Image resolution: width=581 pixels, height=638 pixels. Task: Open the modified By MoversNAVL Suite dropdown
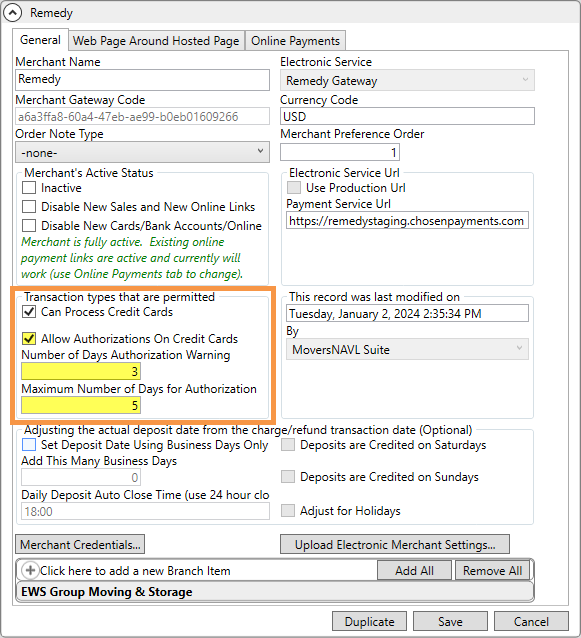(x=407, y=349)
